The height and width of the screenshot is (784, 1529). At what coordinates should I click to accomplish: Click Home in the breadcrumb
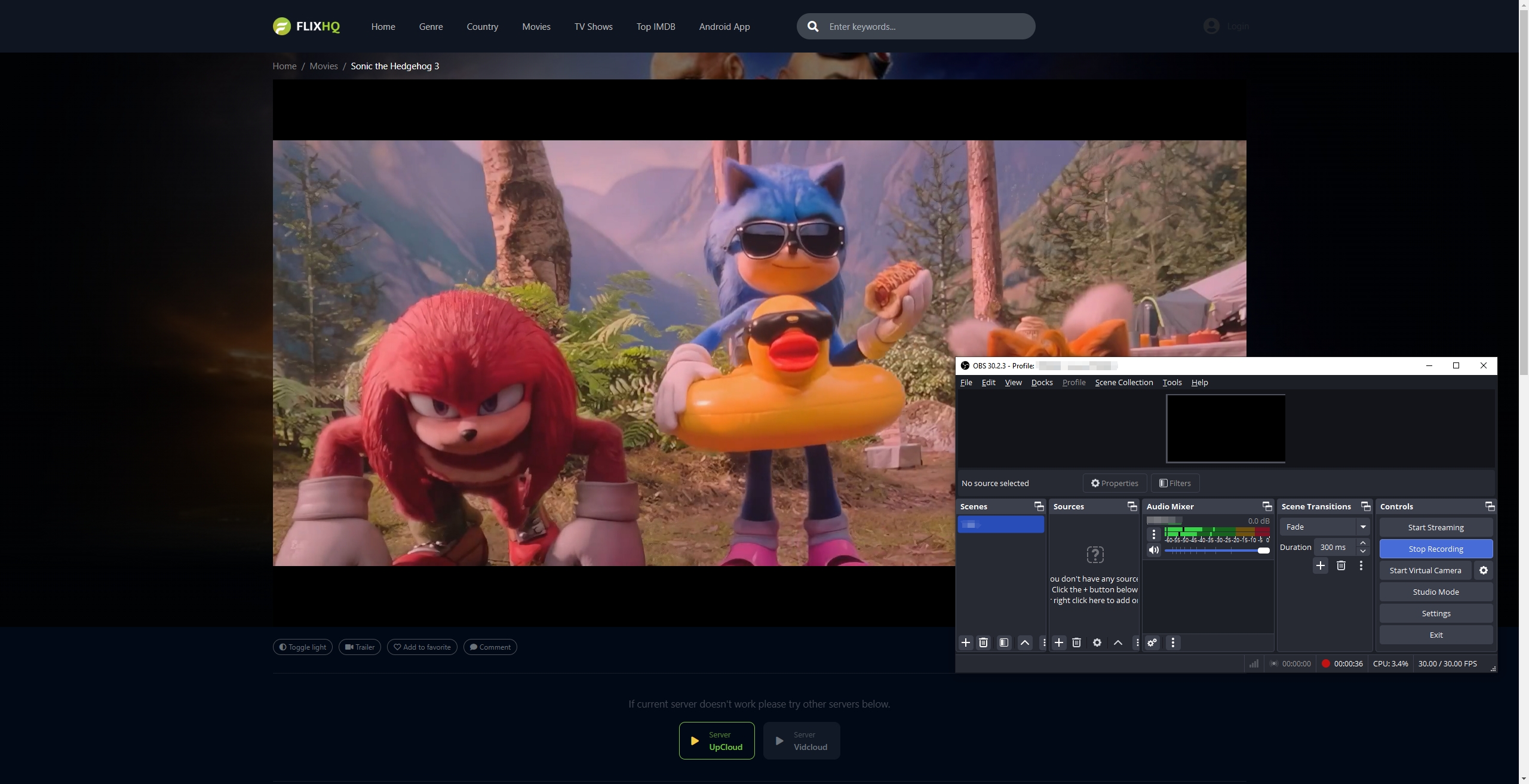coord(284,66)
